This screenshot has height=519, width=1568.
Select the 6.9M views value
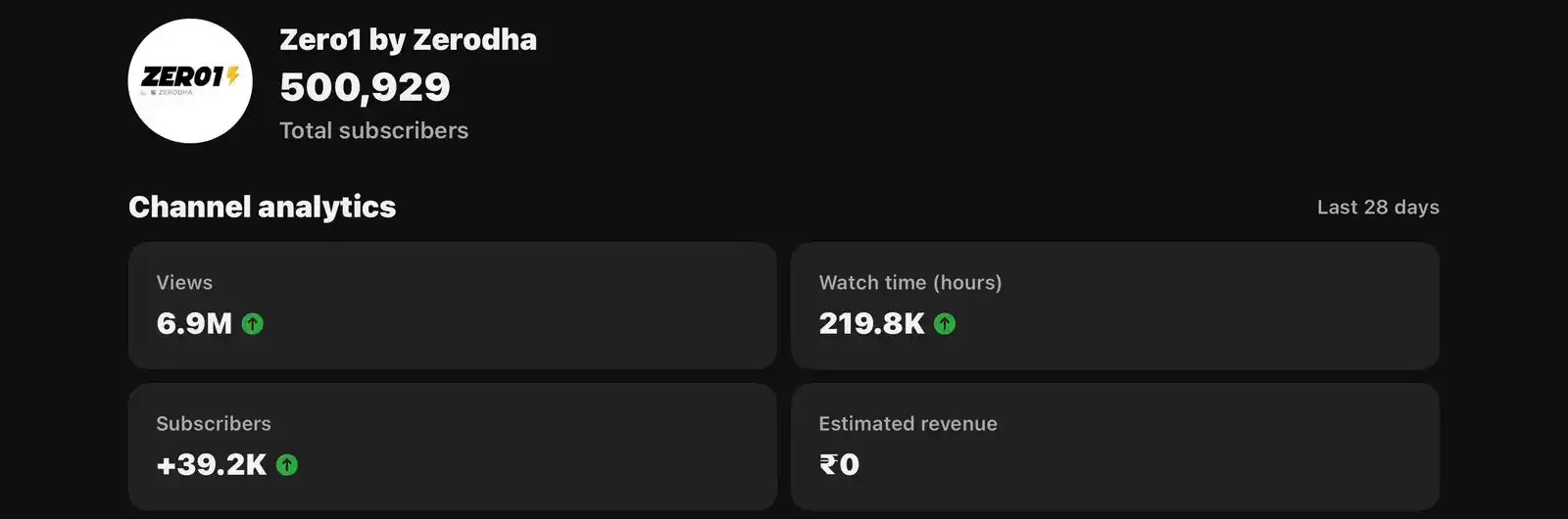(x=194, y=324)
